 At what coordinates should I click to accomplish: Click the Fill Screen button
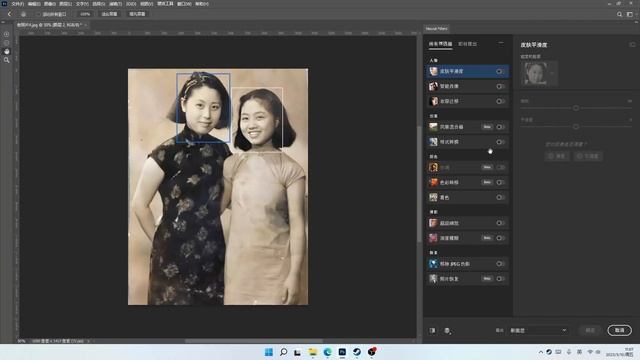137,14
